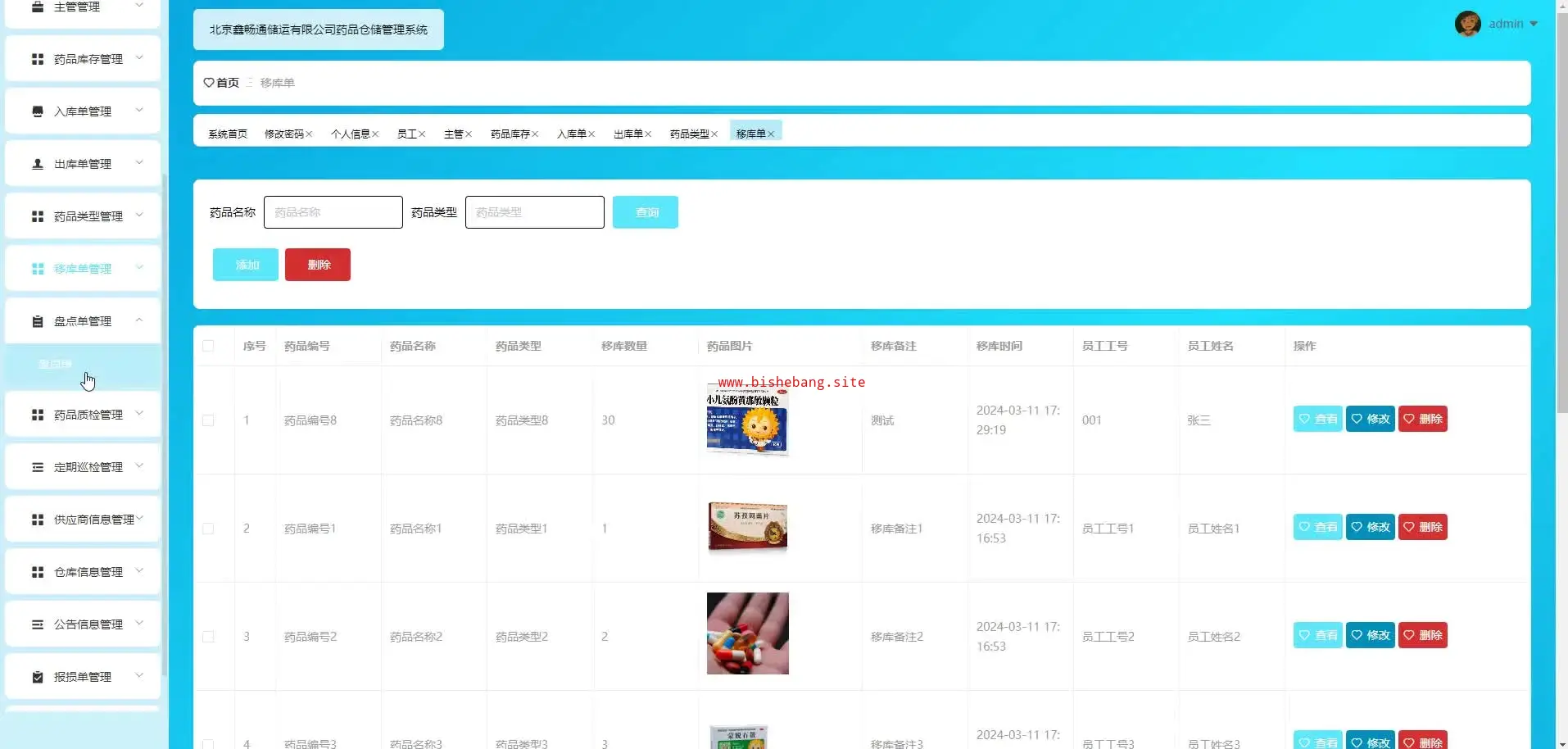Focus the 药品名称 search input
The image size is (1568, 749).
333,212
